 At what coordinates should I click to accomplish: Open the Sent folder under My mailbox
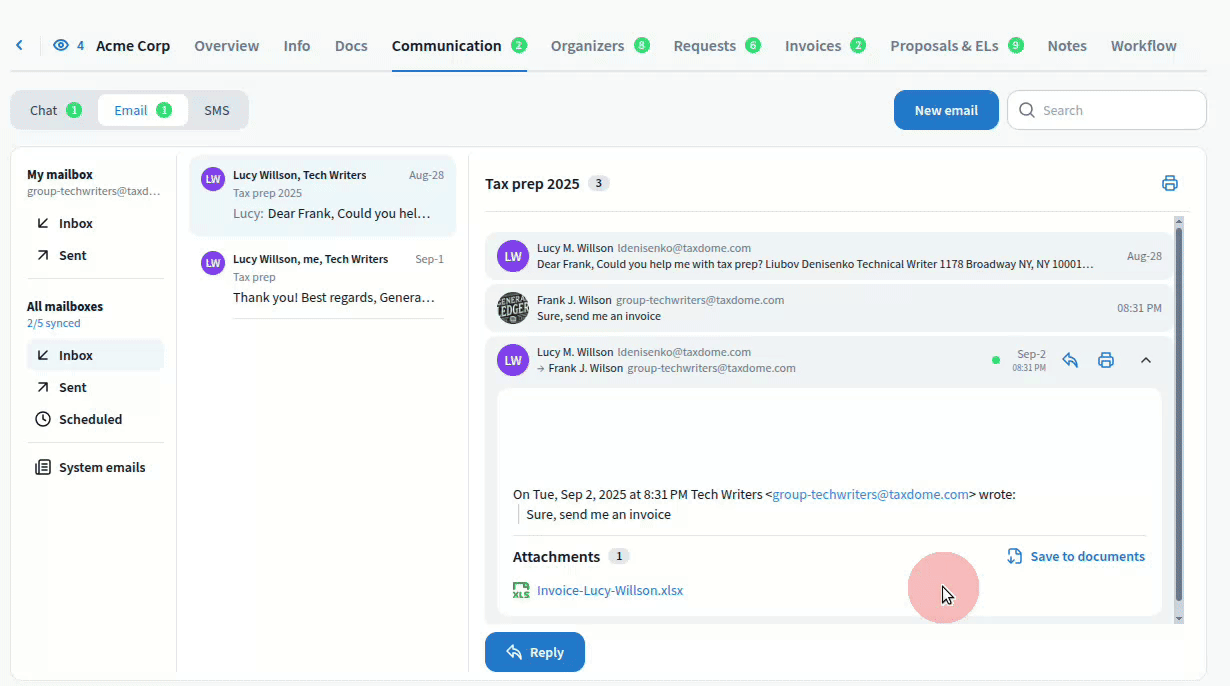(72, 255)
